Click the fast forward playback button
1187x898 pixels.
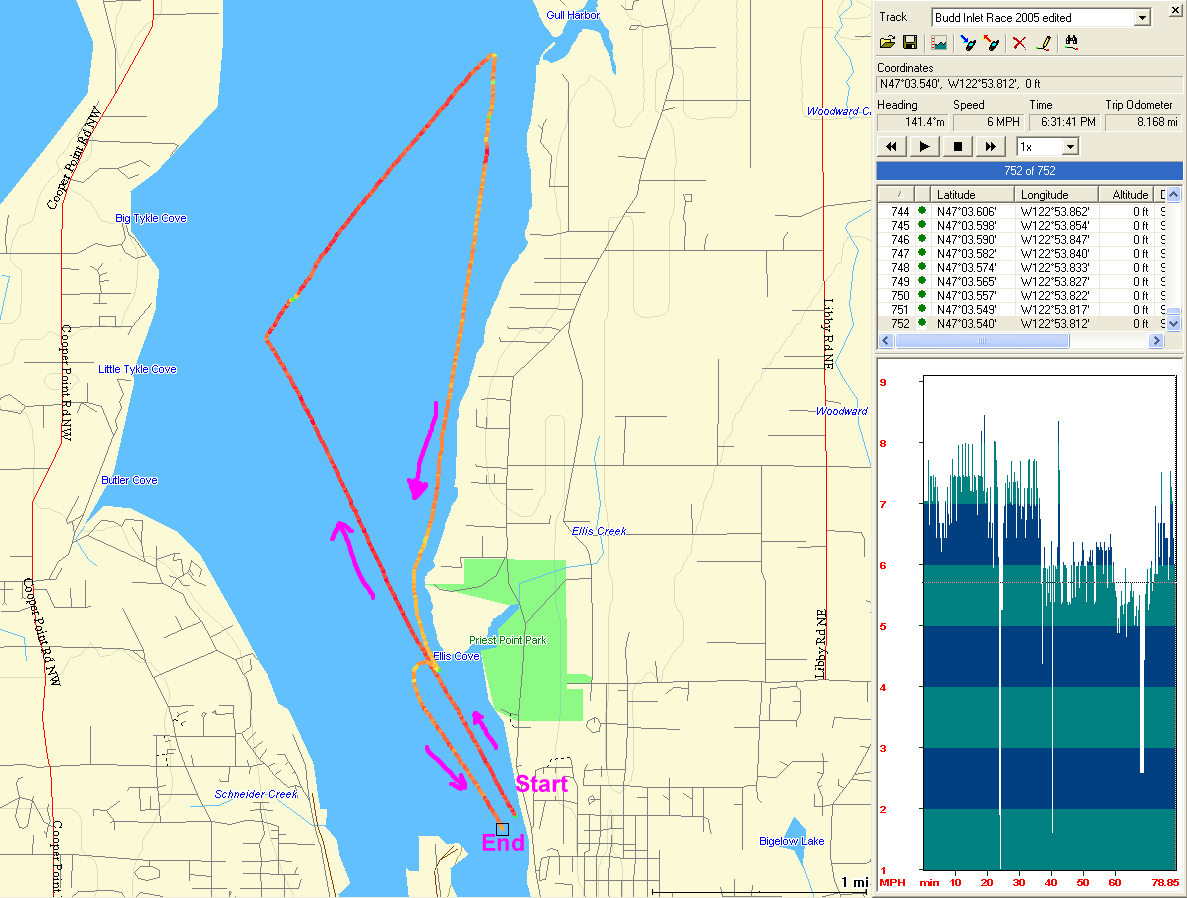pos(990,147)
